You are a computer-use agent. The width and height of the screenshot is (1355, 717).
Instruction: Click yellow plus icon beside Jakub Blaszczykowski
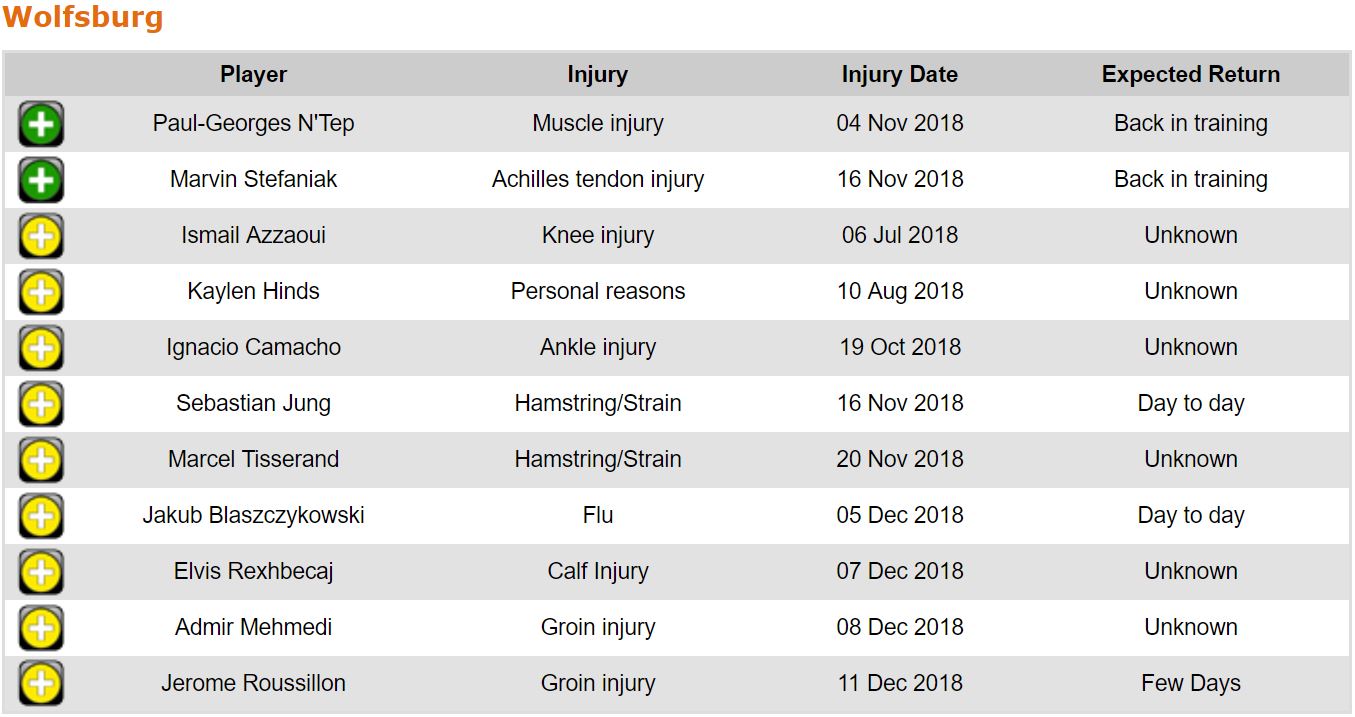(x=41, y=517)
